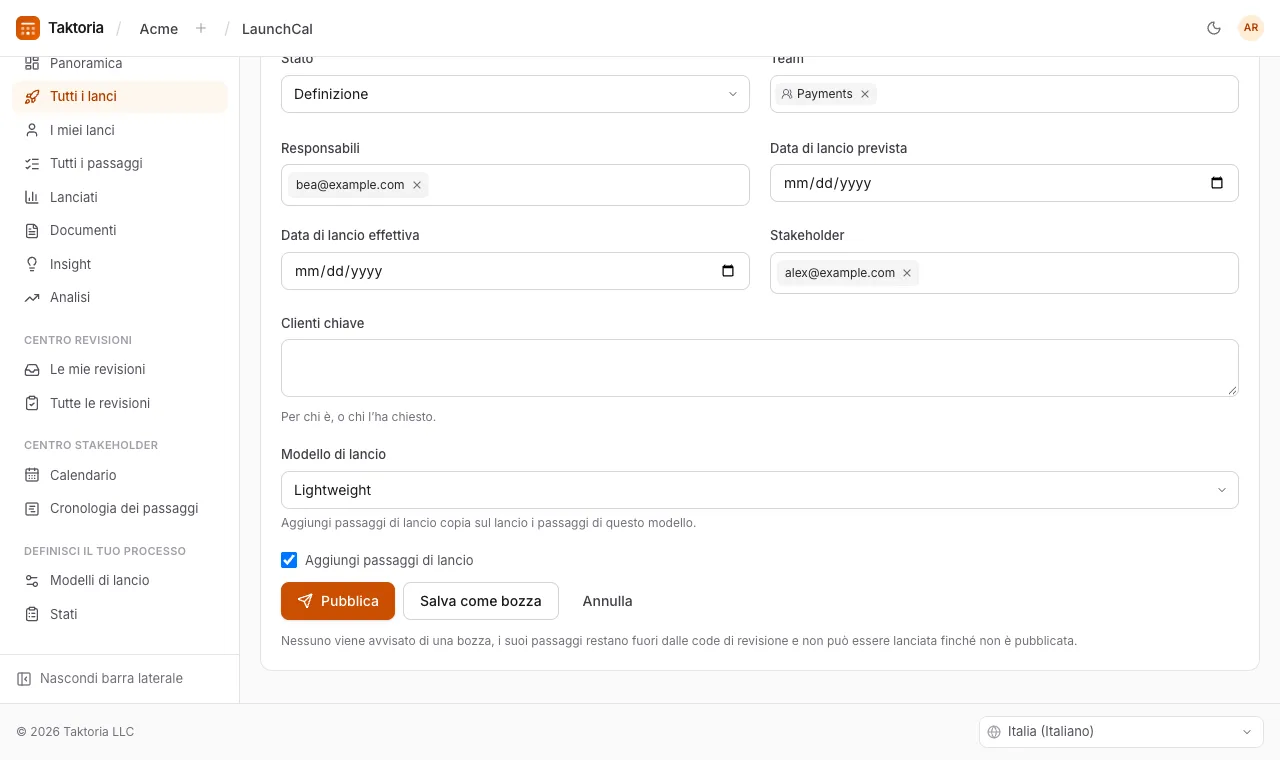Click the LaunchCal breadcrumb link

point(277,29)
